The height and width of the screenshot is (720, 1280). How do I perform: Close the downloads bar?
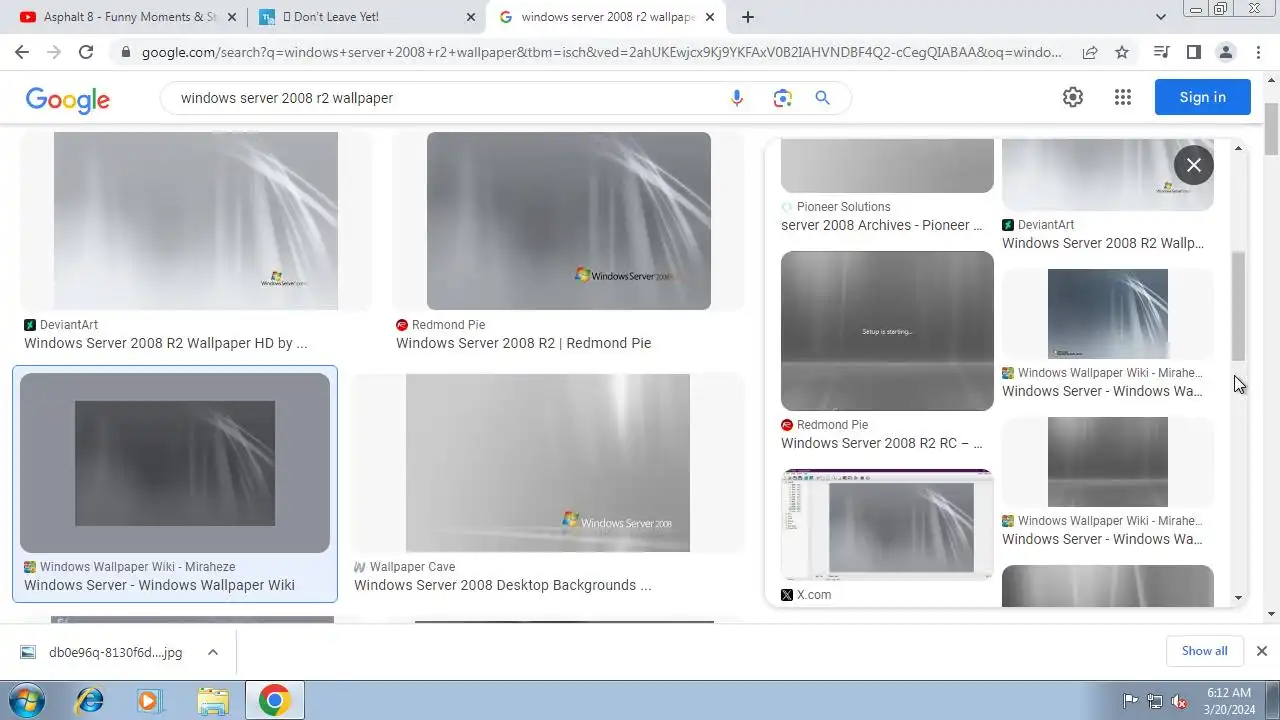1262,651
